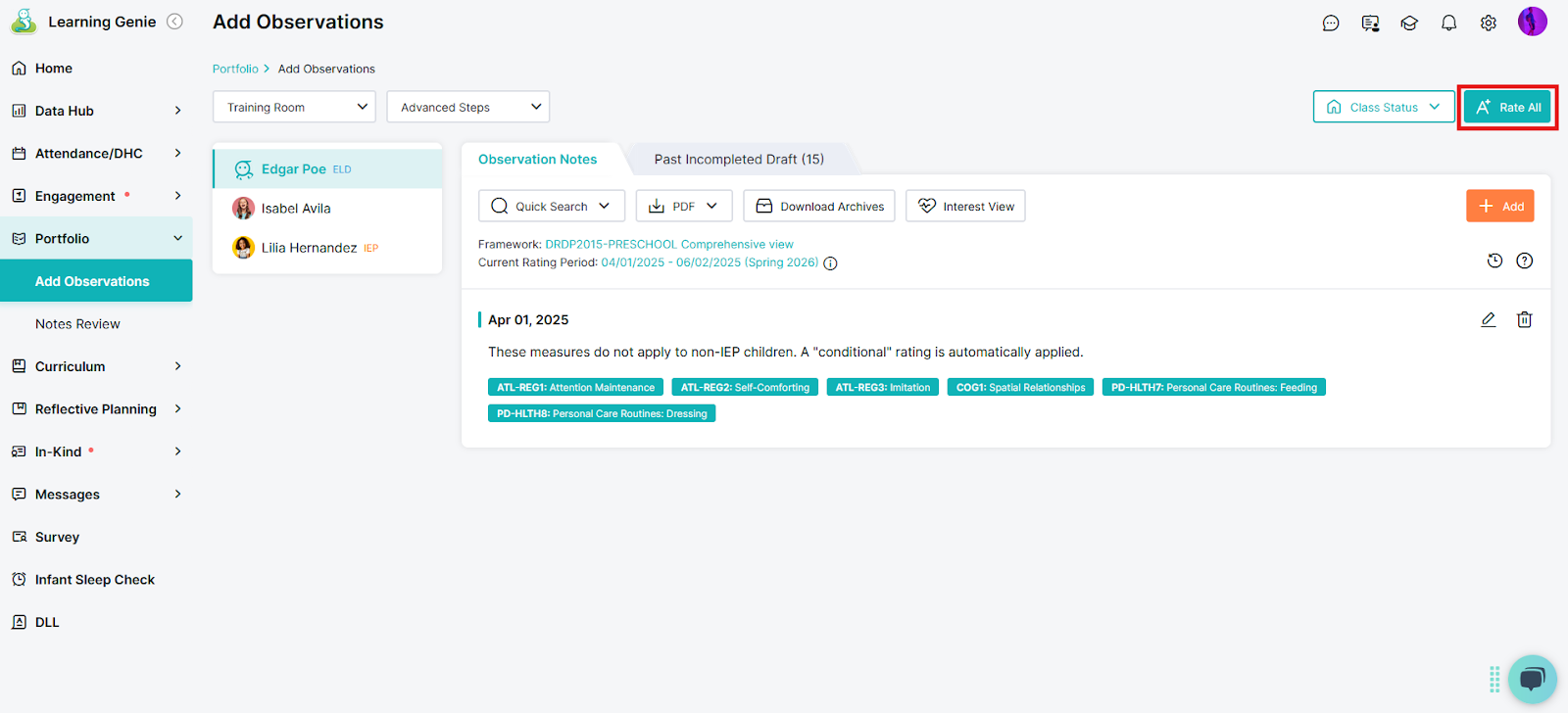Screen dimensions: 1568x713
Task: Select child Isabel Avila
Action: pos(327,209)
